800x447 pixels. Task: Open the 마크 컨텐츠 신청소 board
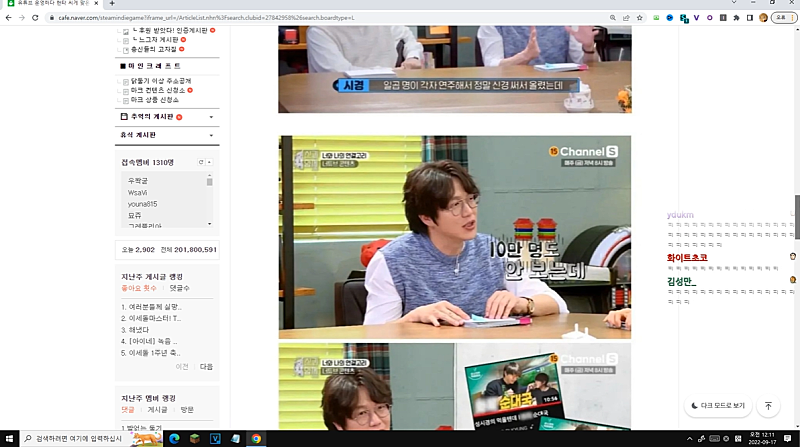(158, 90)
